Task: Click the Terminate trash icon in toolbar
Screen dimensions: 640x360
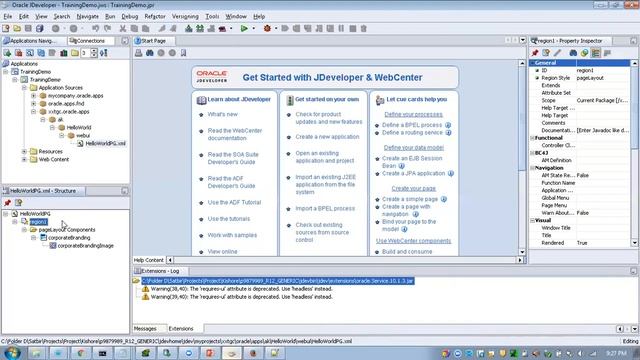Action: (364, 29)
